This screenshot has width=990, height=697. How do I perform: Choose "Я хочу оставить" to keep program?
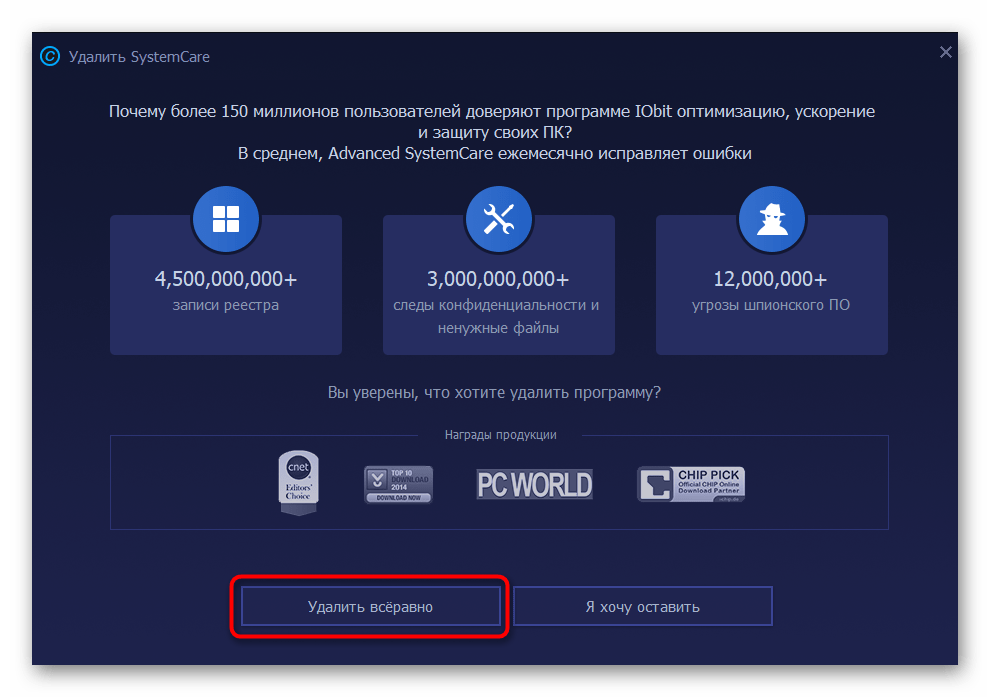[643, 606]
